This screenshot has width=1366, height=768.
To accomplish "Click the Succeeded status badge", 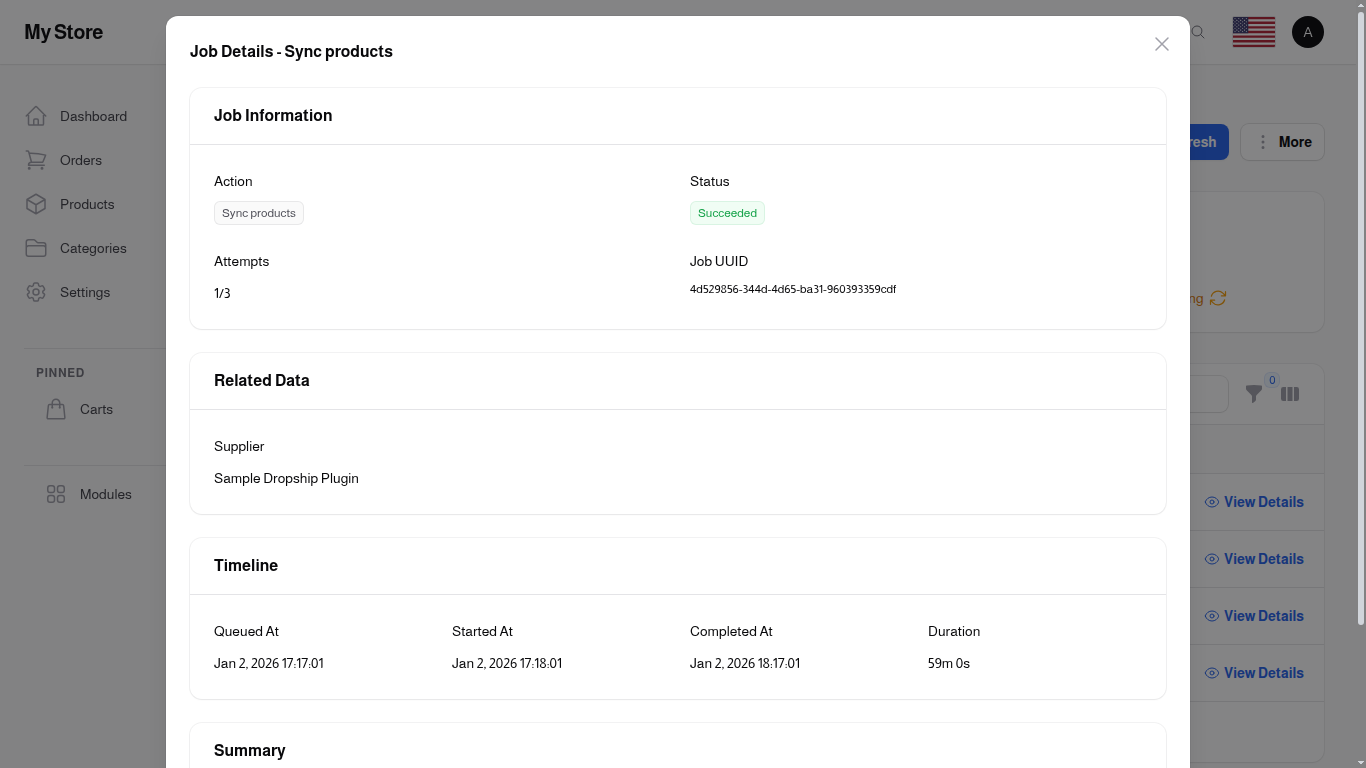I will 727,213.
